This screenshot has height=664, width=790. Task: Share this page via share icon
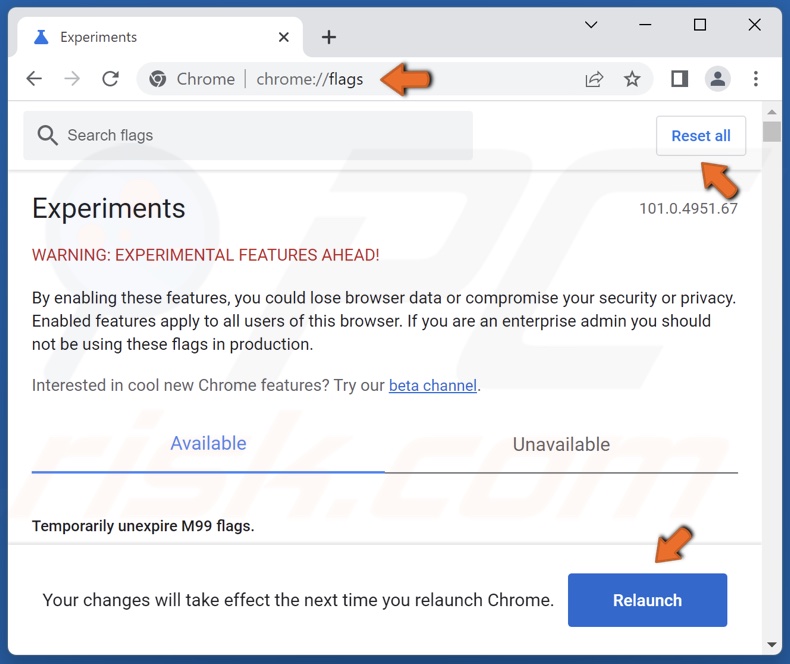click(594, 79)
